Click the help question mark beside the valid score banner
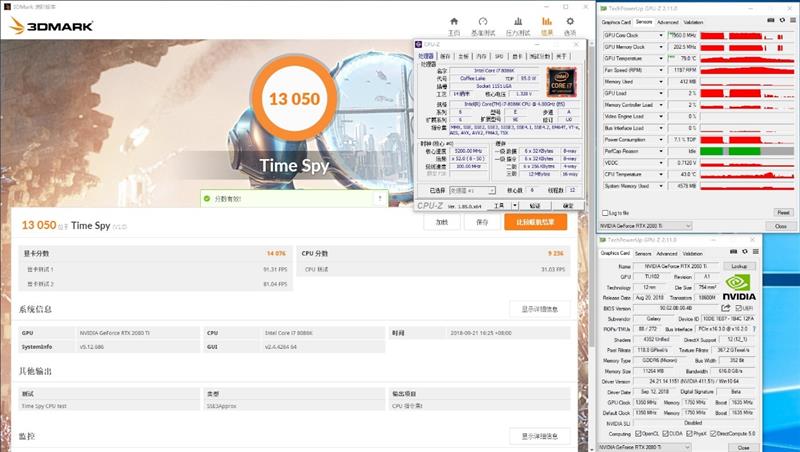800x452 pixels. 380,198
